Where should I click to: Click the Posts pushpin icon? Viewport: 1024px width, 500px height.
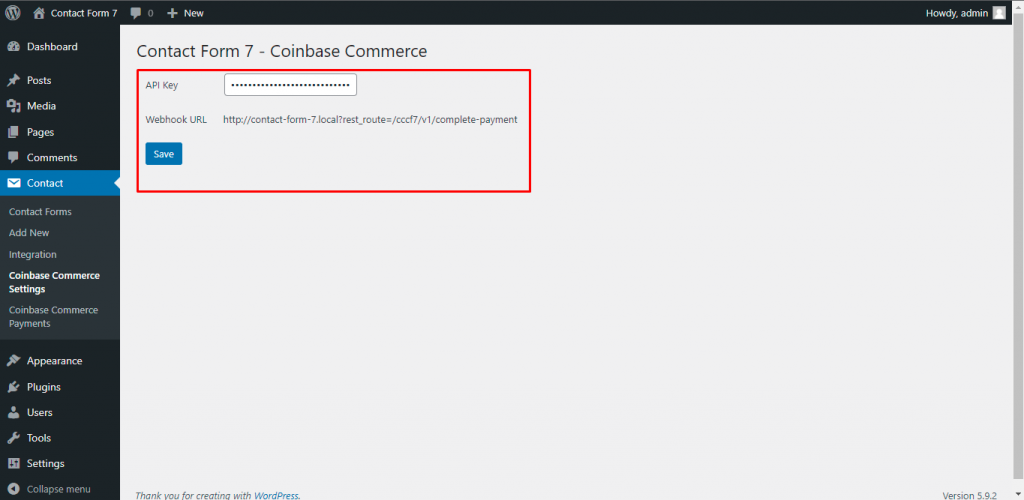(13, 80)
